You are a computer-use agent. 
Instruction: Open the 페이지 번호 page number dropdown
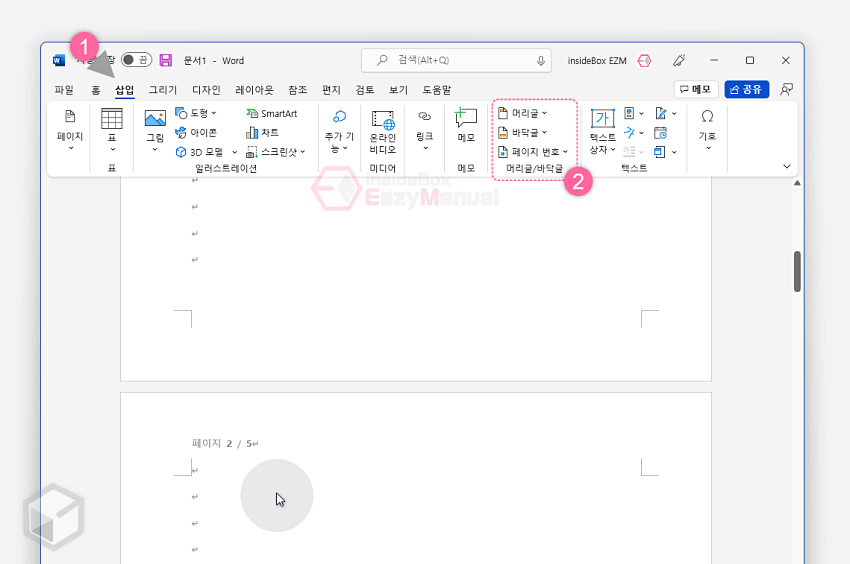pyautogui.click(x=533, y=152)
